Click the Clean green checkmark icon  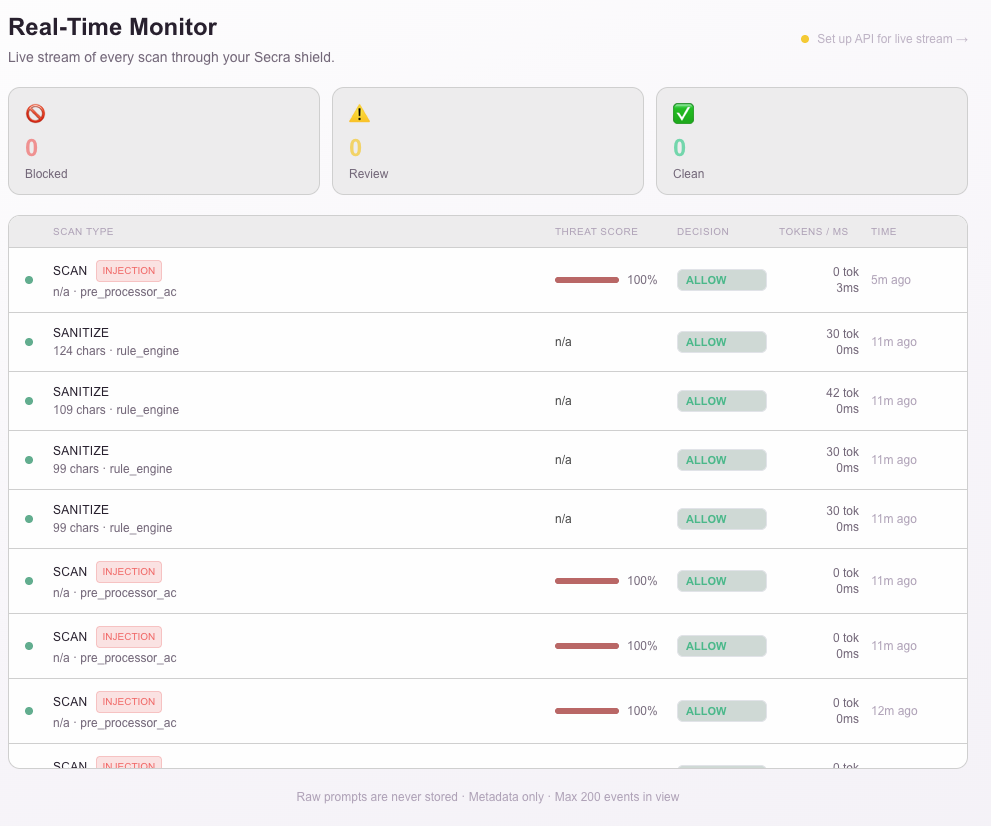coord(683,113)
